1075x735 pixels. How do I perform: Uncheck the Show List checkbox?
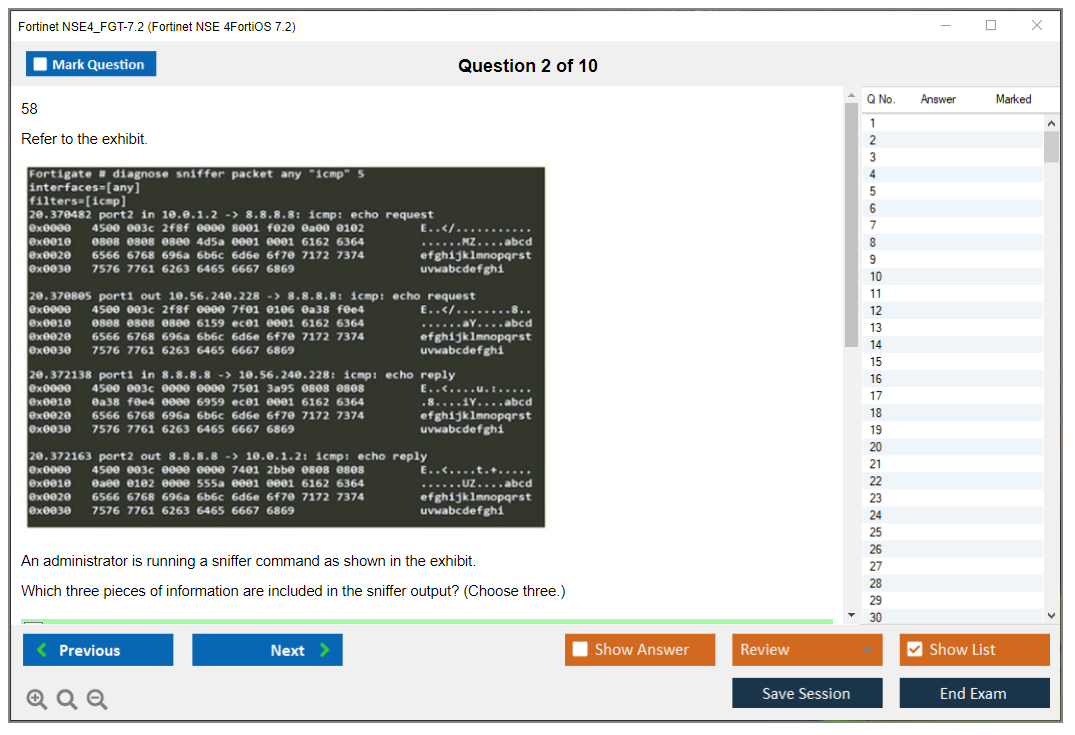click(914, 650)
